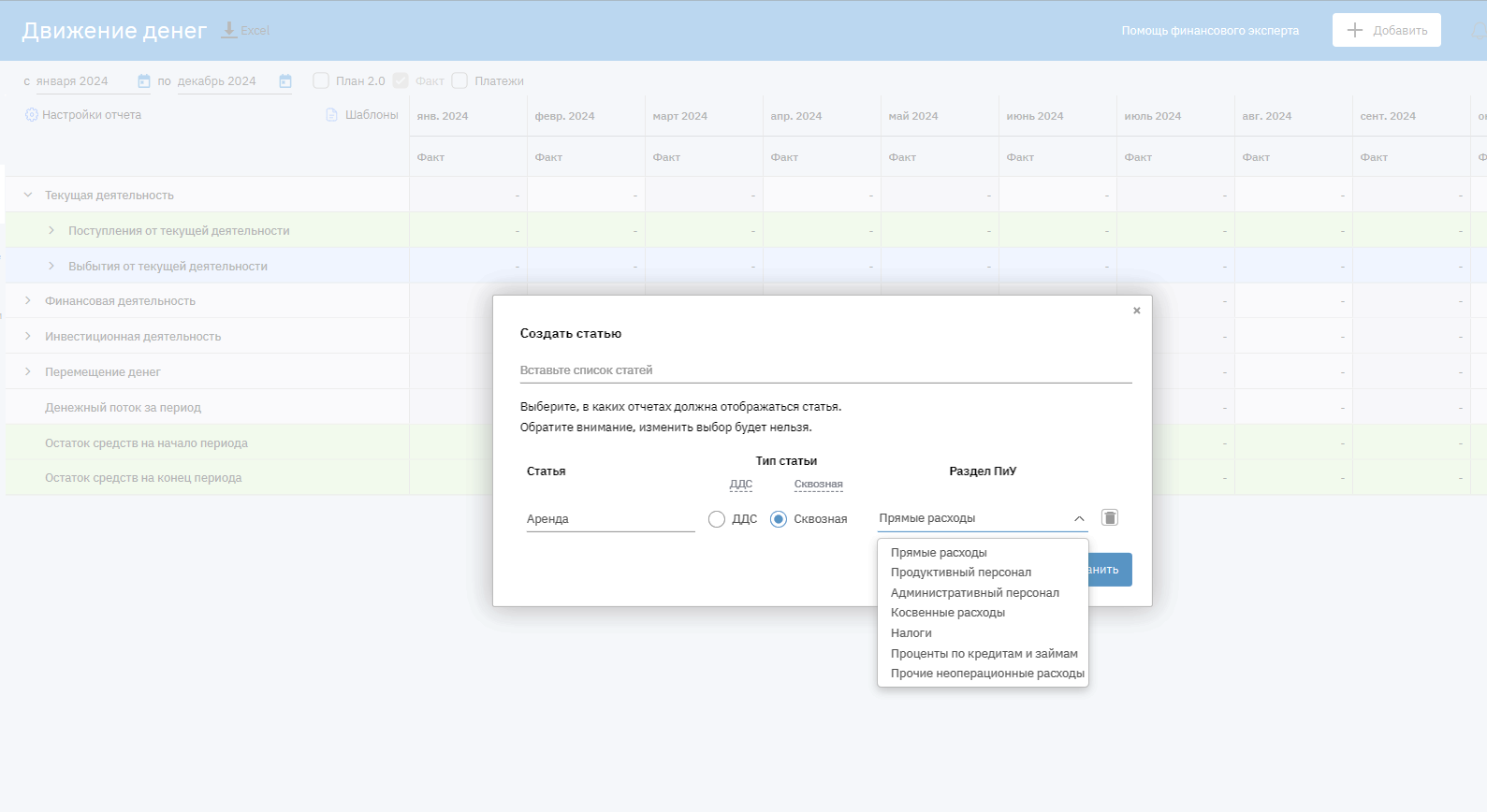Expand Выбытия от текущей деятельности
The image size is (1487, 812).
click(51, 266)
